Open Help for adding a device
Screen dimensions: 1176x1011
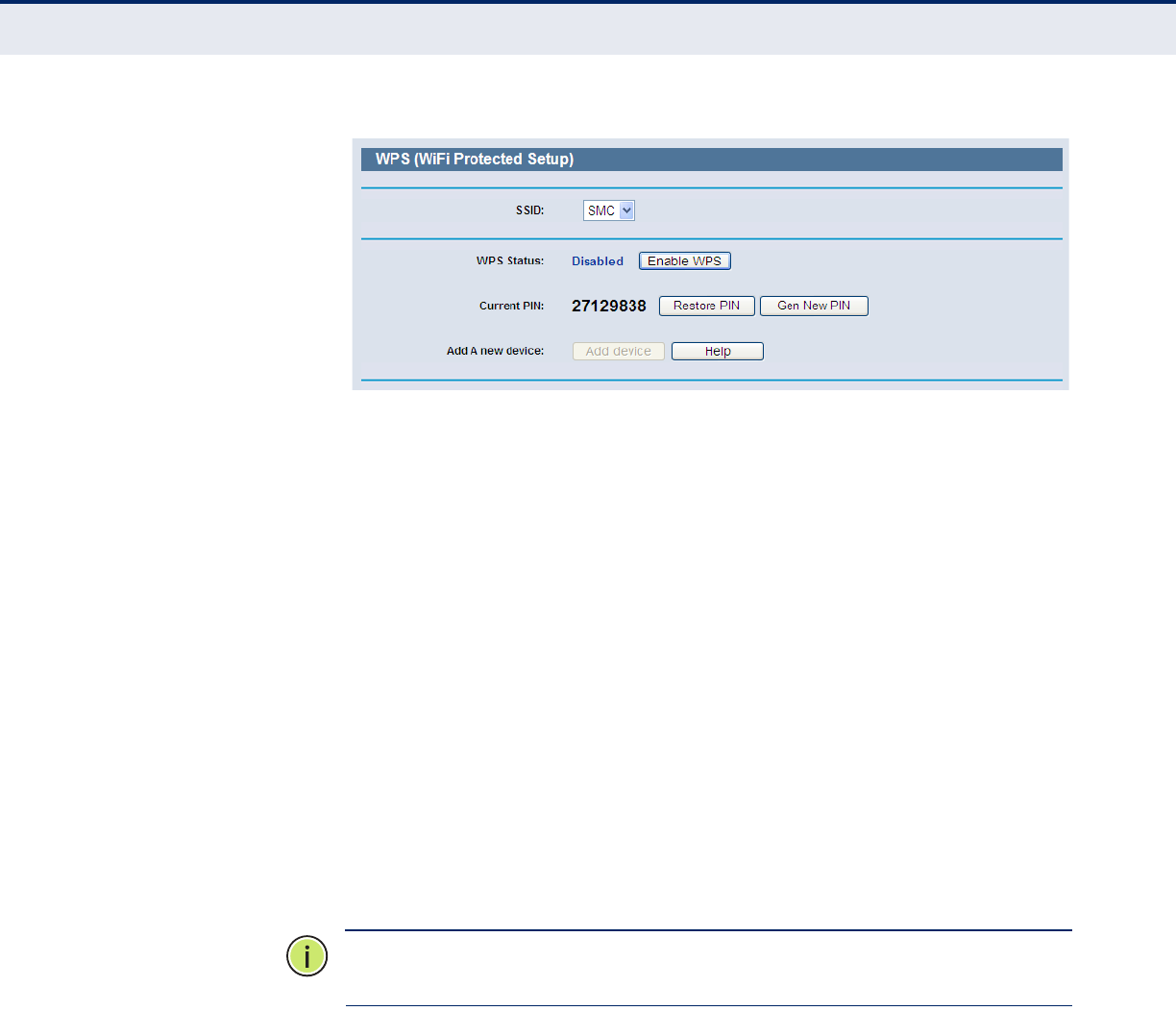coord(718,352)
